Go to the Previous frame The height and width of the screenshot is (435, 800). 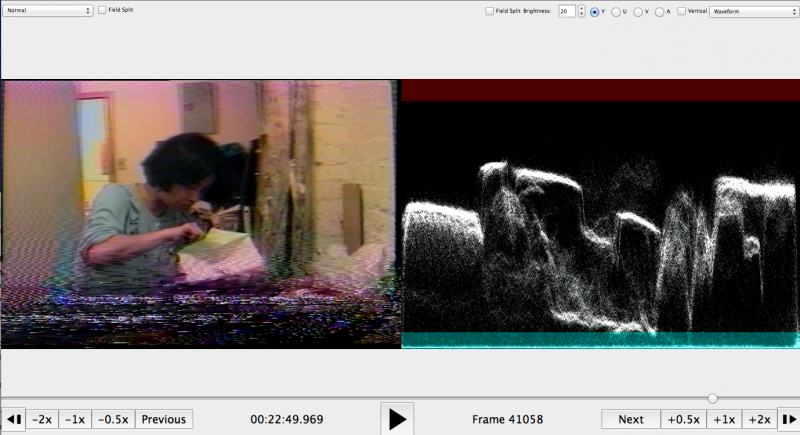[163, 419]
